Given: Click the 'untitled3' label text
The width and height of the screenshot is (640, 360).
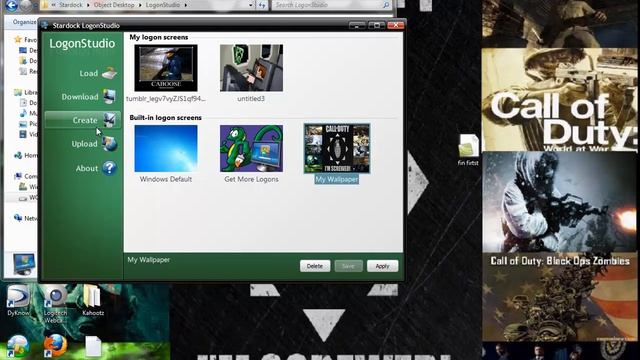Looking at the screenshot, I should pyautogui.click(x=251, y=99).
